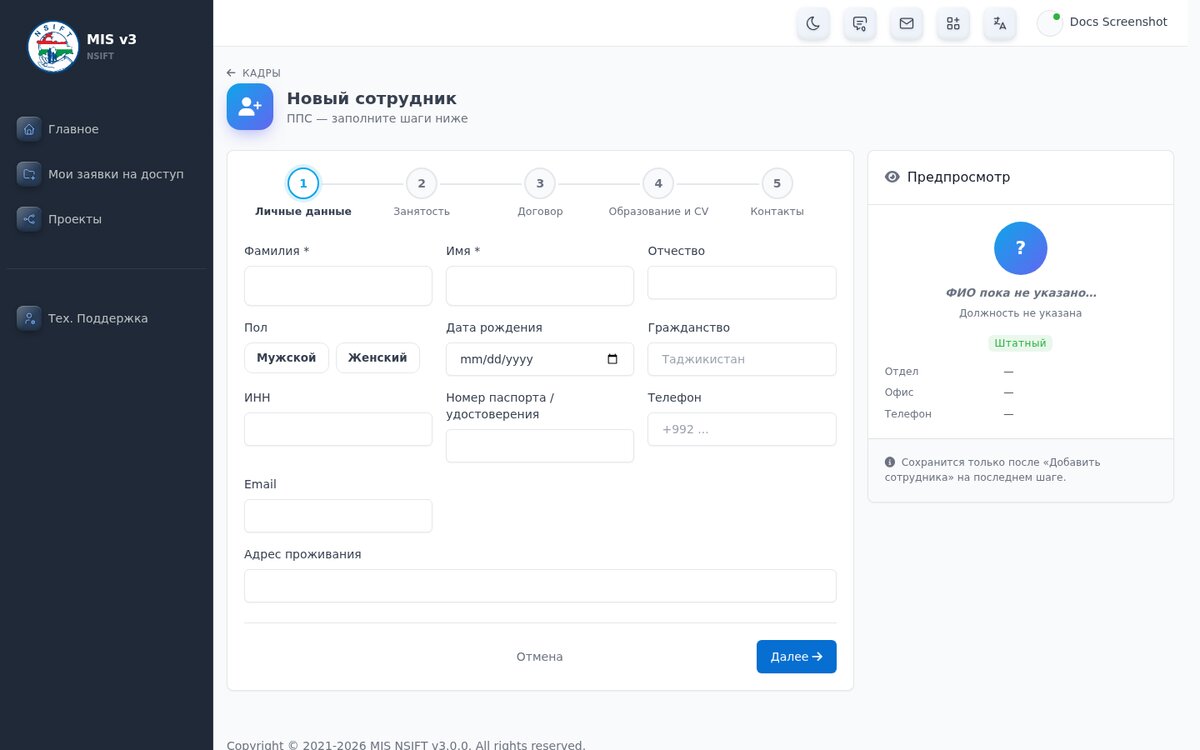Open the apps grid icon

tap(953, 23)
